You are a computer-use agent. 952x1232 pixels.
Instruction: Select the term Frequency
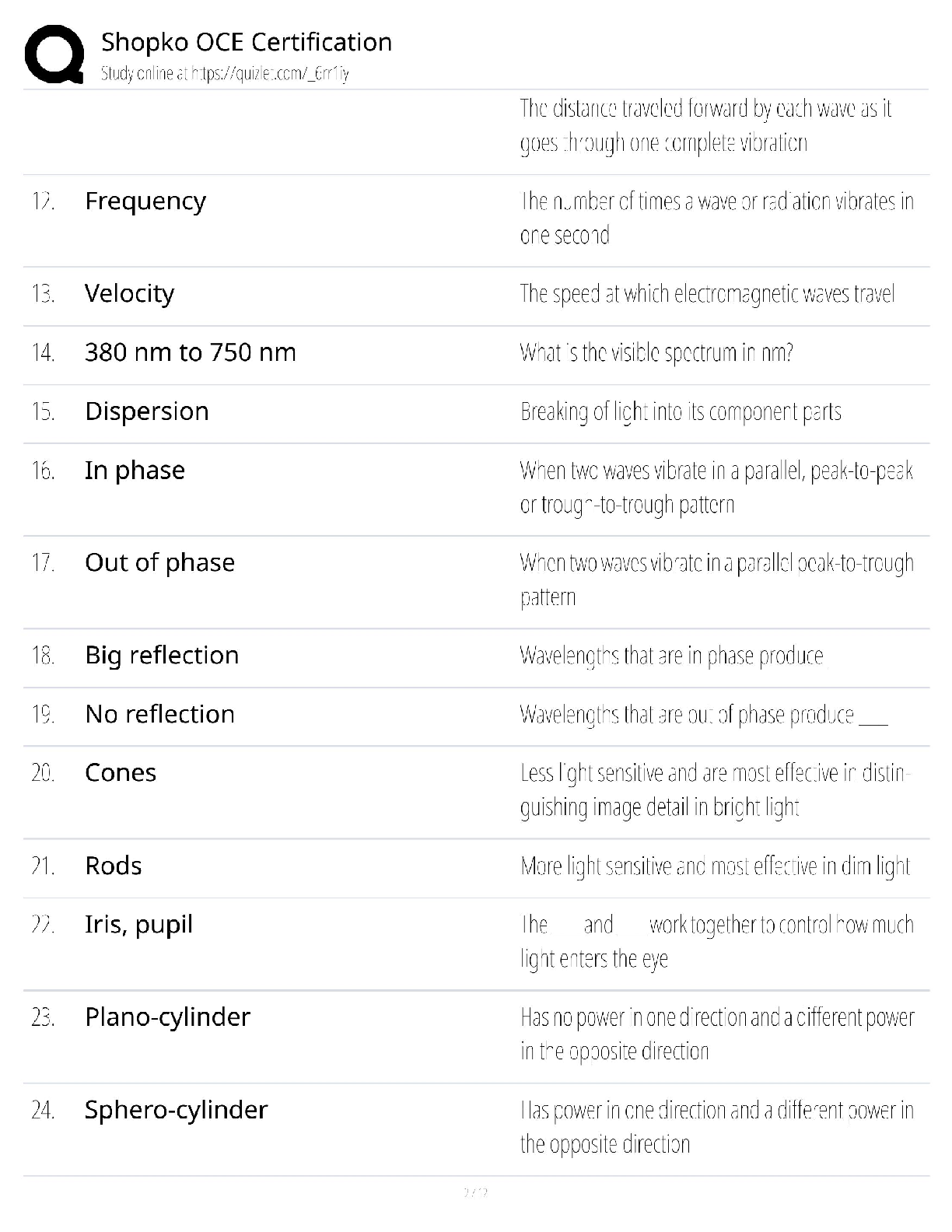pos(145,201)
